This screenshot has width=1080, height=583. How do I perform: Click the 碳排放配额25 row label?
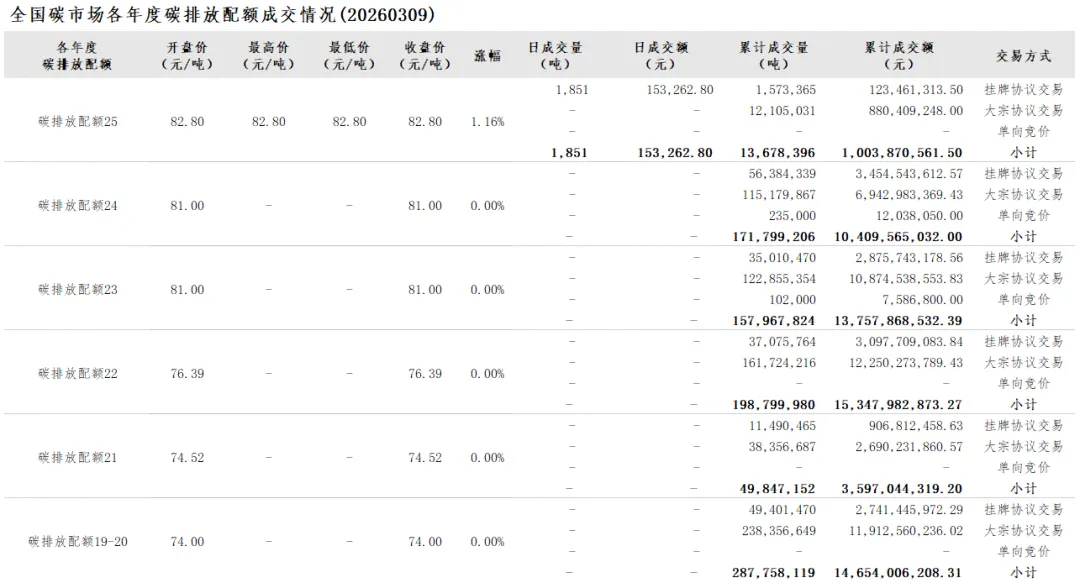(78, 121)
